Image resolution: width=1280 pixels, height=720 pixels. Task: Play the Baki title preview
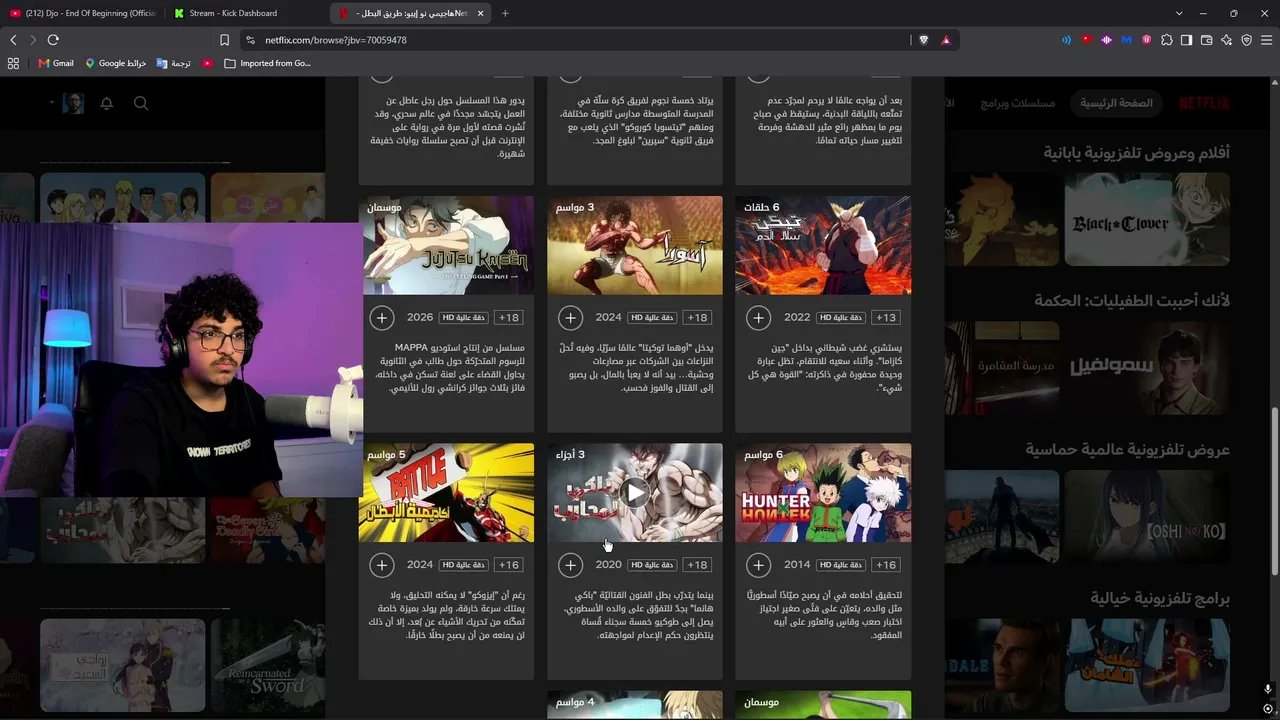[x=635, y=492]
